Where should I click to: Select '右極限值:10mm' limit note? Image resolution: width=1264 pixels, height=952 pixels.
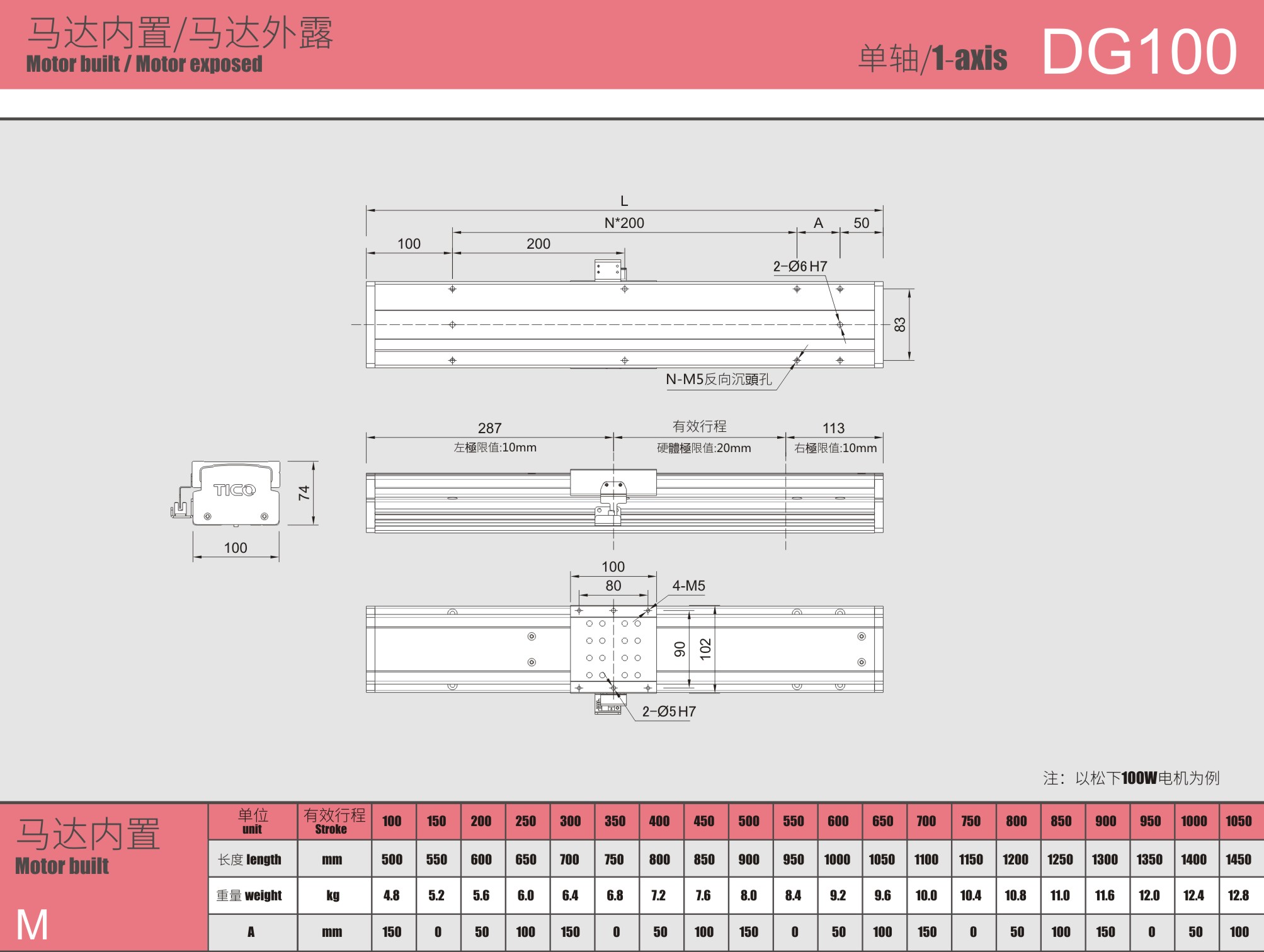point(835,448)
